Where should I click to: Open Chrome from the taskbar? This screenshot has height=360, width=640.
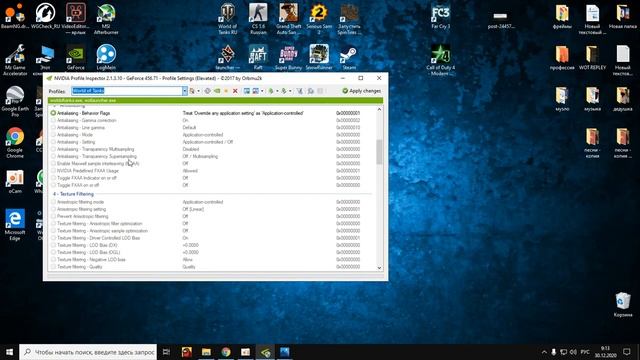[226, 352]
